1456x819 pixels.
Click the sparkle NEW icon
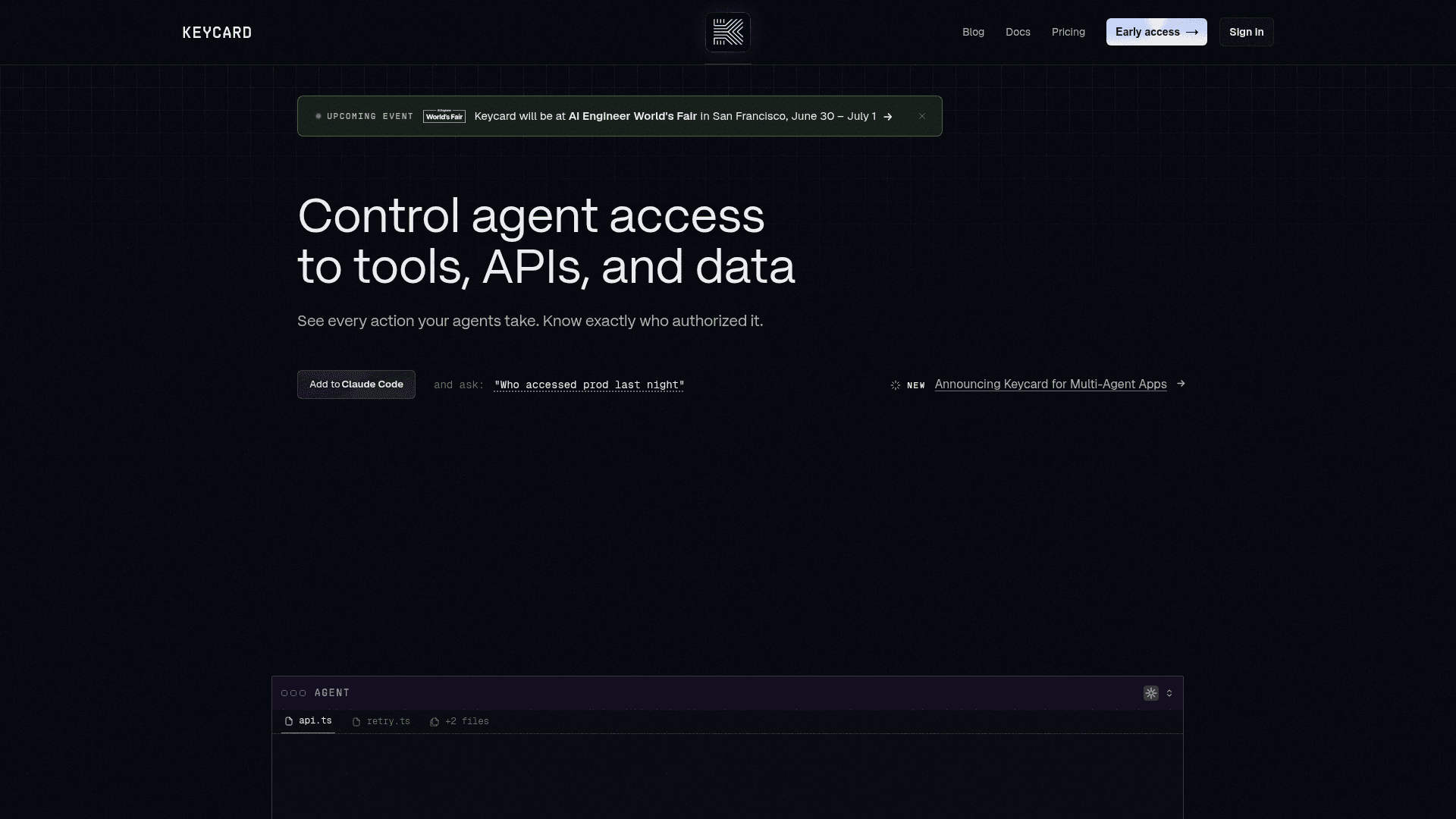[896, 385]
